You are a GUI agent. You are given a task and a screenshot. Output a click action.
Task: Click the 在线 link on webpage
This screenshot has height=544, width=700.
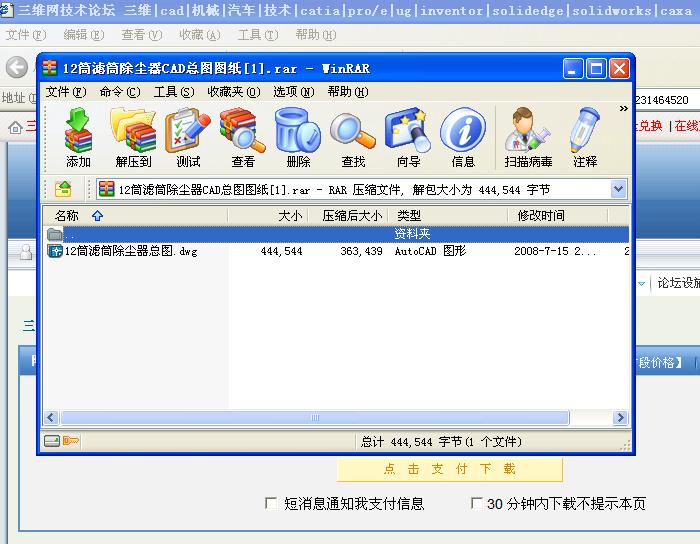click(x=687, y=126)
